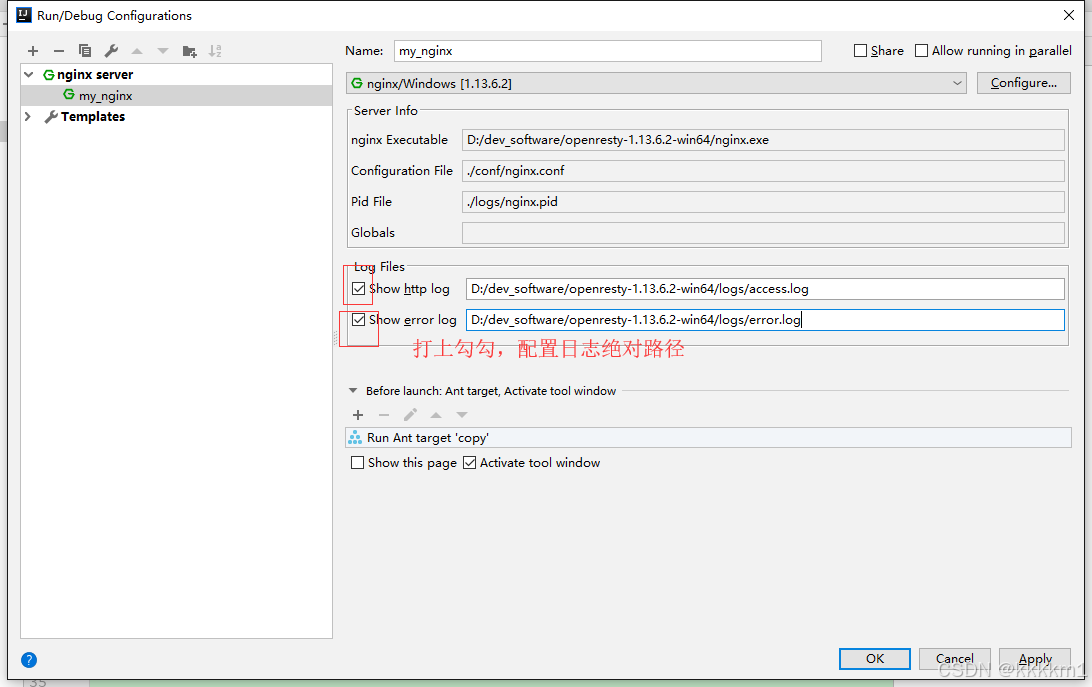The image size is (1092, 687).
Task: Sort configurations alphabetically
Action: [x=215, y=51]
